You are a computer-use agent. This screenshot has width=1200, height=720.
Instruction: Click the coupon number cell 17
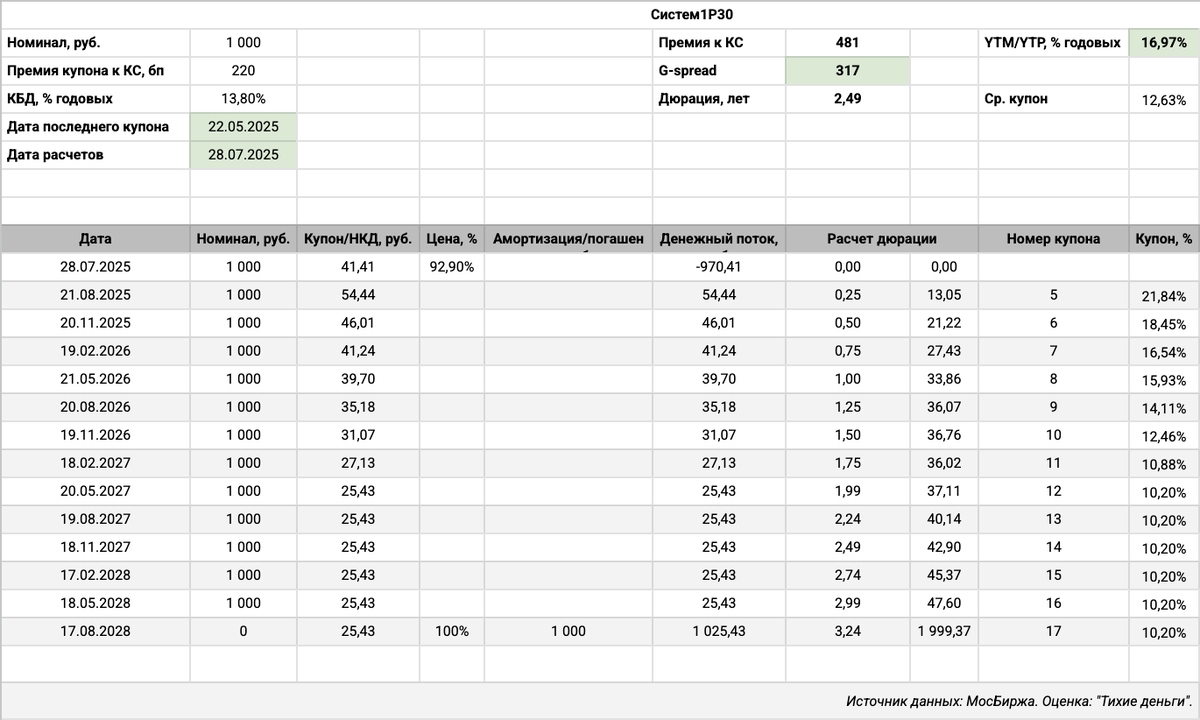pyautogui.click(x=1053, y=631)
